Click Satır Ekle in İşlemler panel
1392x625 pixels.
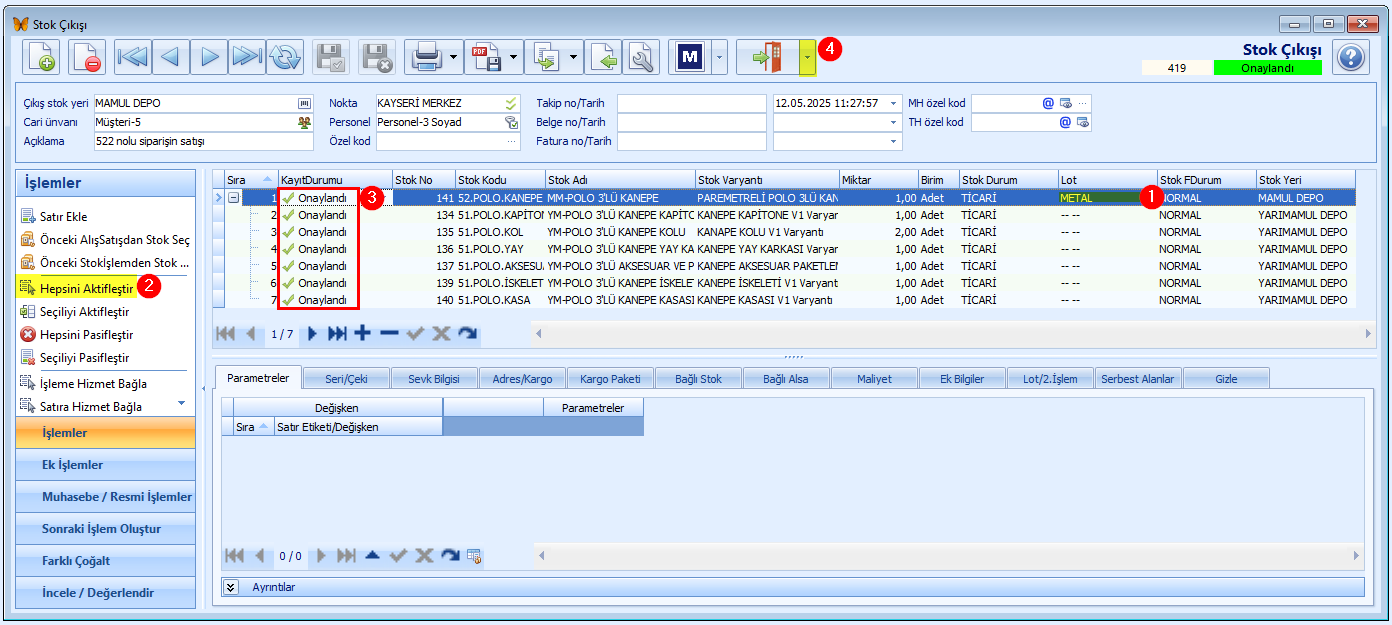click(64, 217)
